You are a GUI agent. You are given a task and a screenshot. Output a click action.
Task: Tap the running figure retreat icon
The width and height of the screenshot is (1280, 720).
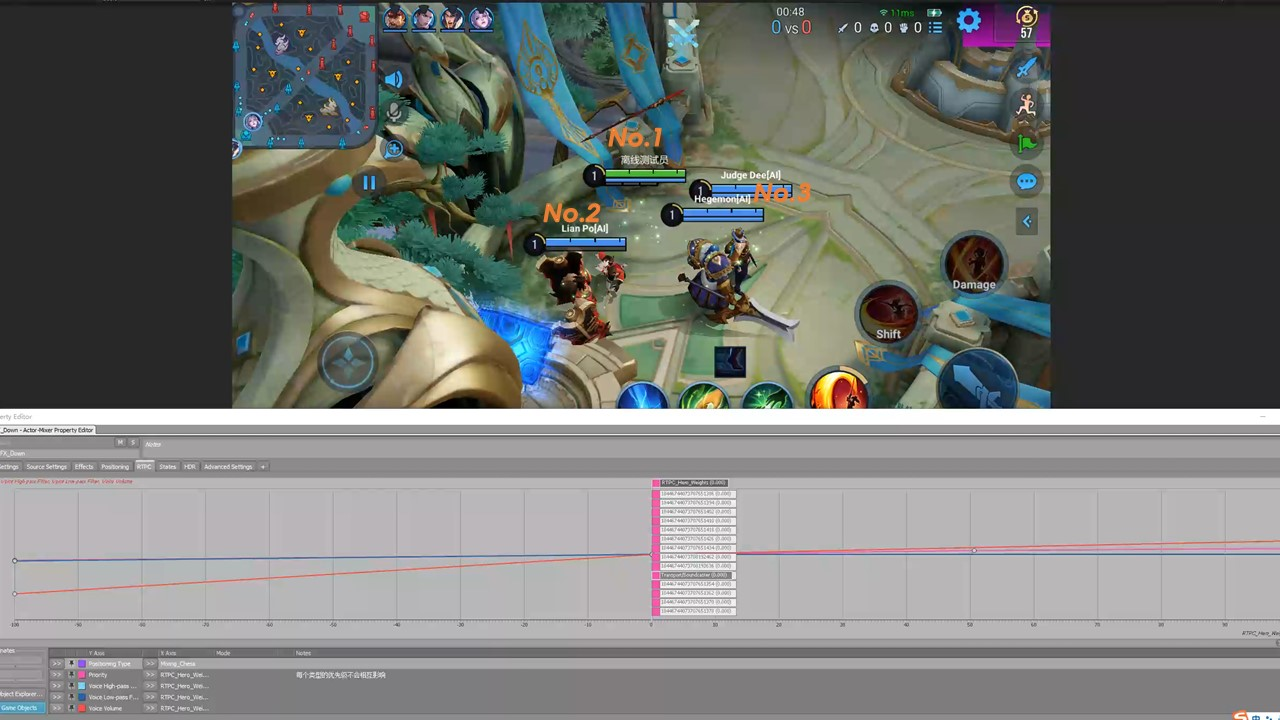tap(1027, 105)
